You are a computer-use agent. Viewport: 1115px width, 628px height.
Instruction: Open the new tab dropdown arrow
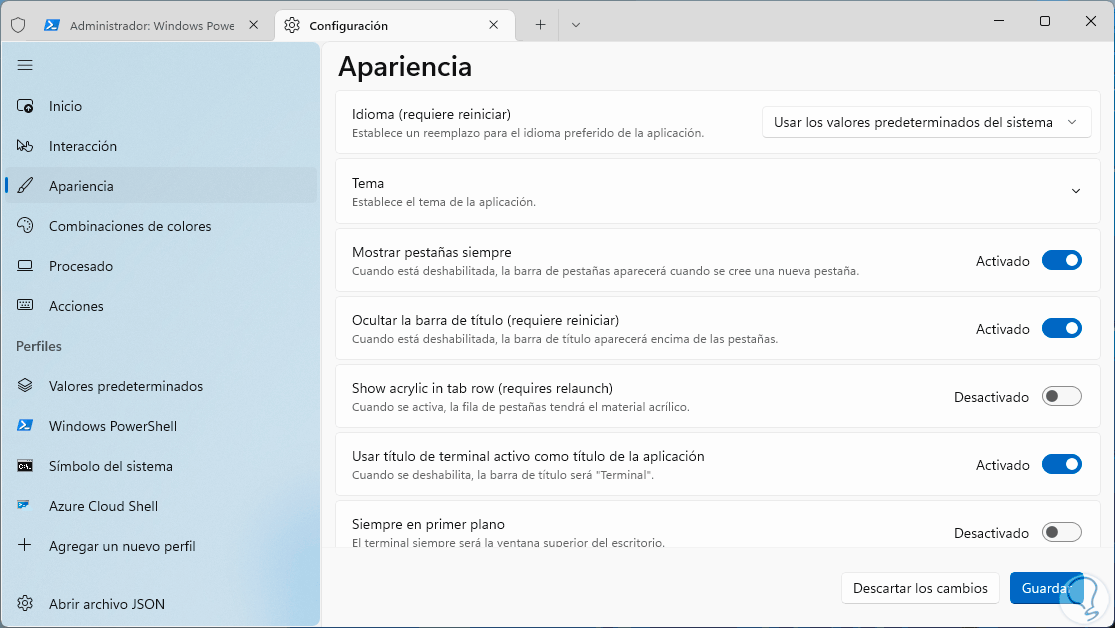click(575, 25)
